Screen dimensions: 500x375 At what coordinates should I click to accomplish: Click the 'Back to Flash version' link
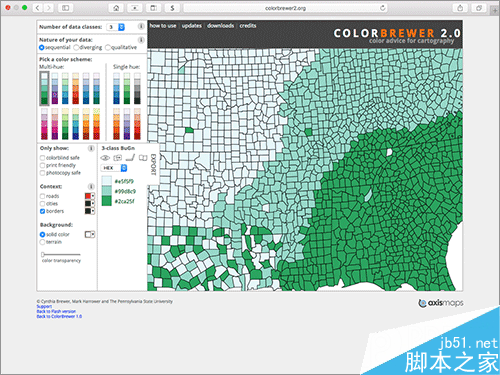(56, 311)
